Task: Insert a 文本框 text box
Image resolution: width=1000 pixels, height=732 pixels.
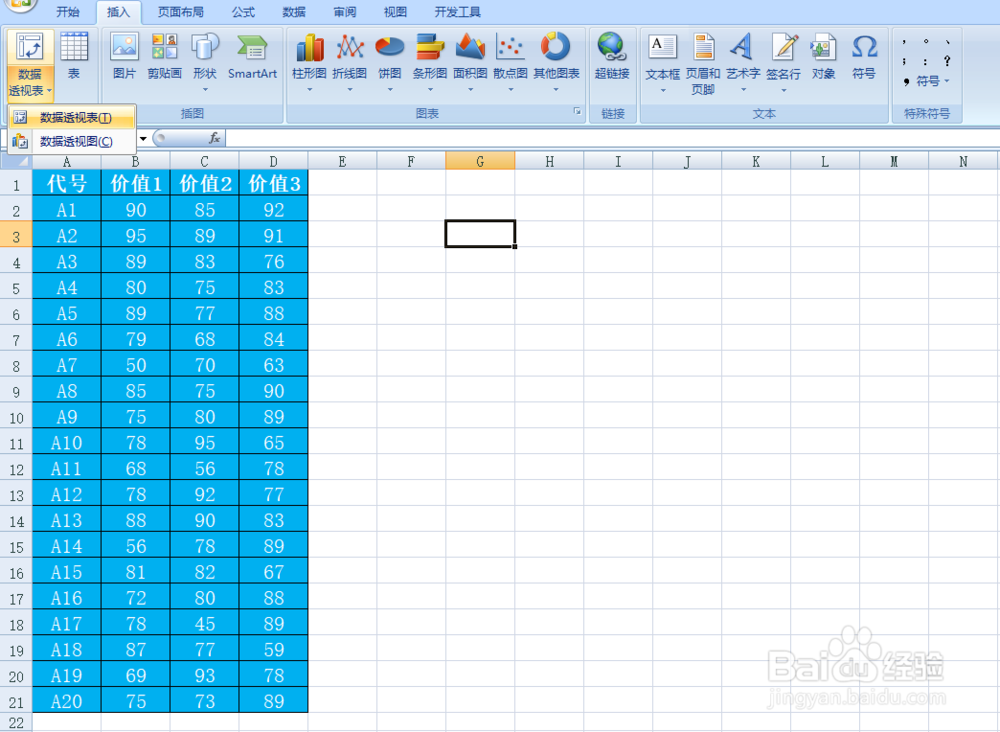Action: click(x=663, y=64)
